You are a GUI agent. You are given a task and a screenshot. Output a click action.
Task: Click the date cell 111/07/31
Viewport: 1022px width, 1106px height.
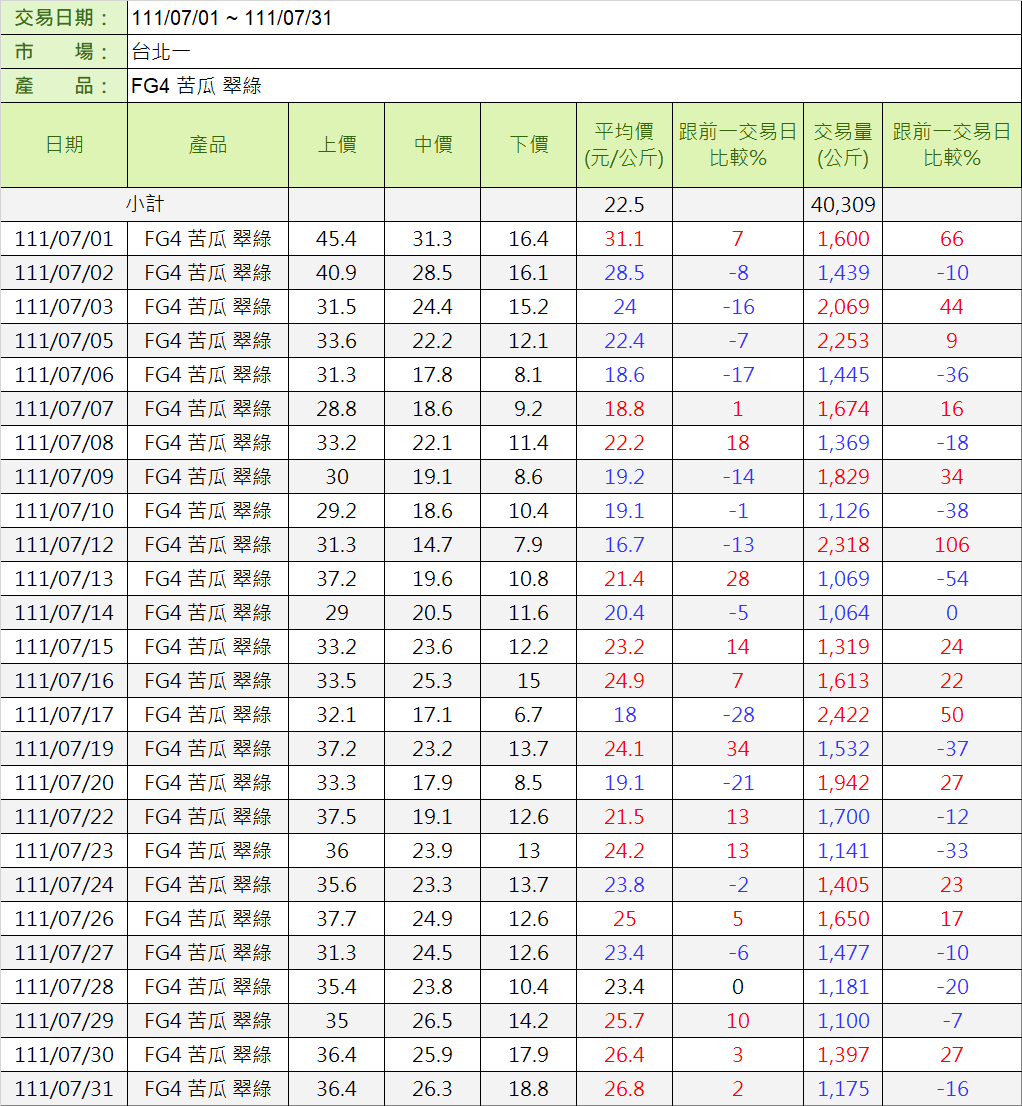click(x=64, y=1089)
